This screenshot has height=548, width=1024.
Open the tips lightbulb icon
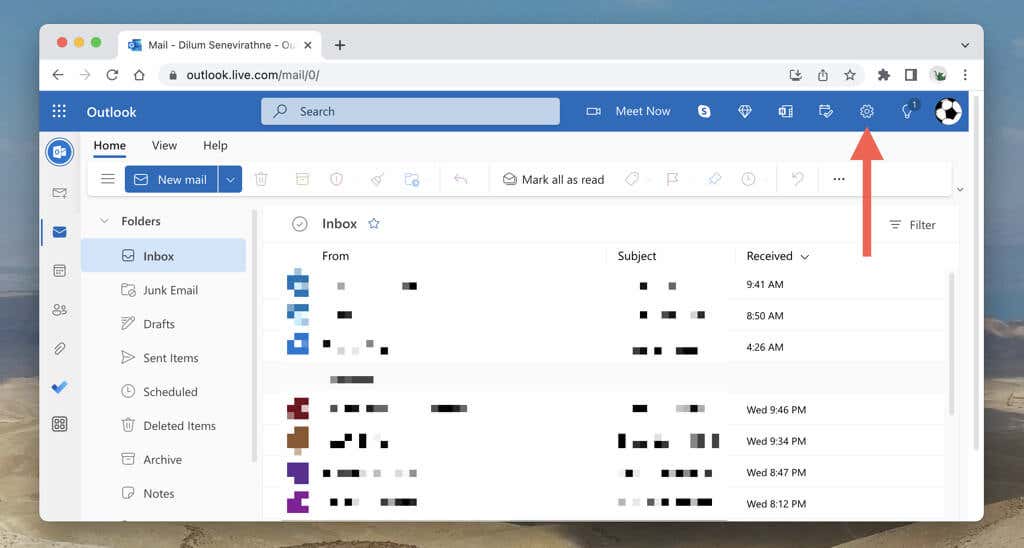point(908,112)
